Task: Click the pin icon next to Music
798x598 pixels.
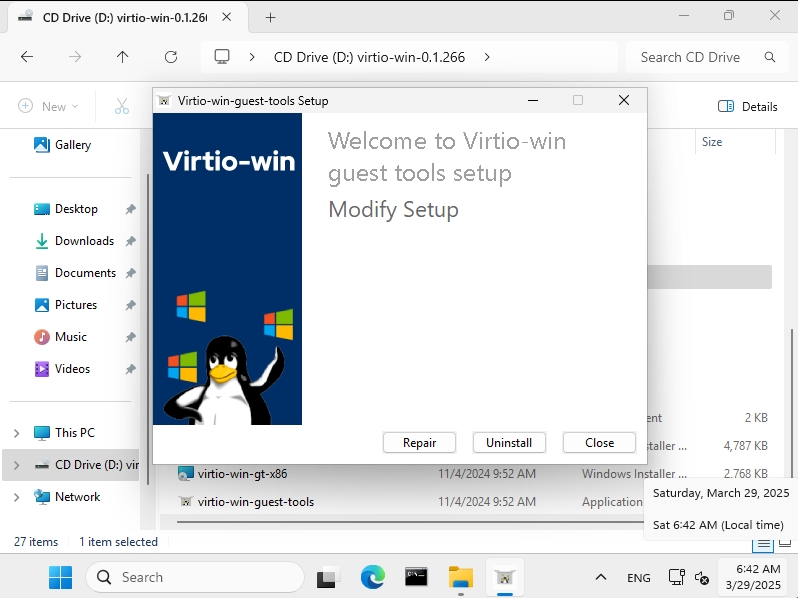Action: [x=131, y=337]
